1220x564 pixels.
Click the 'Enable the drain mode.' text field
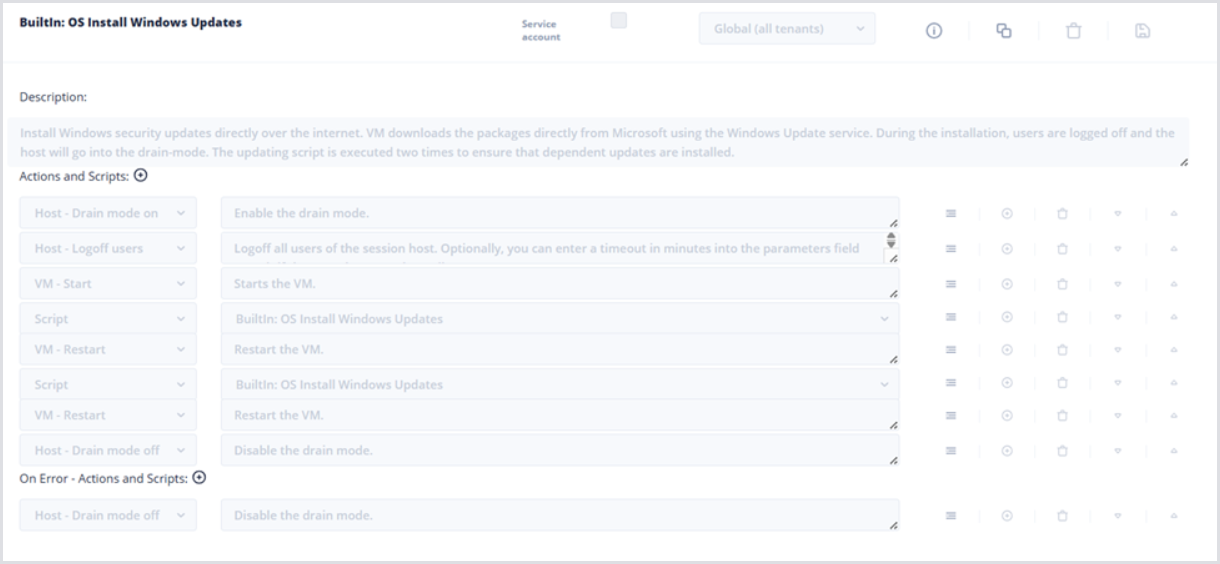click(x=559, y=213)
